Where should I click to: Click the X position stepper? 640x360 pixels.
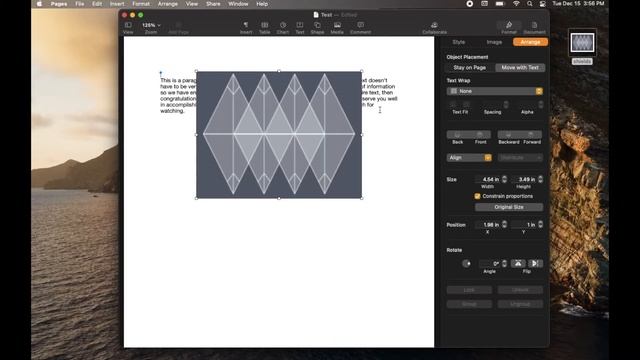point(504,224)
